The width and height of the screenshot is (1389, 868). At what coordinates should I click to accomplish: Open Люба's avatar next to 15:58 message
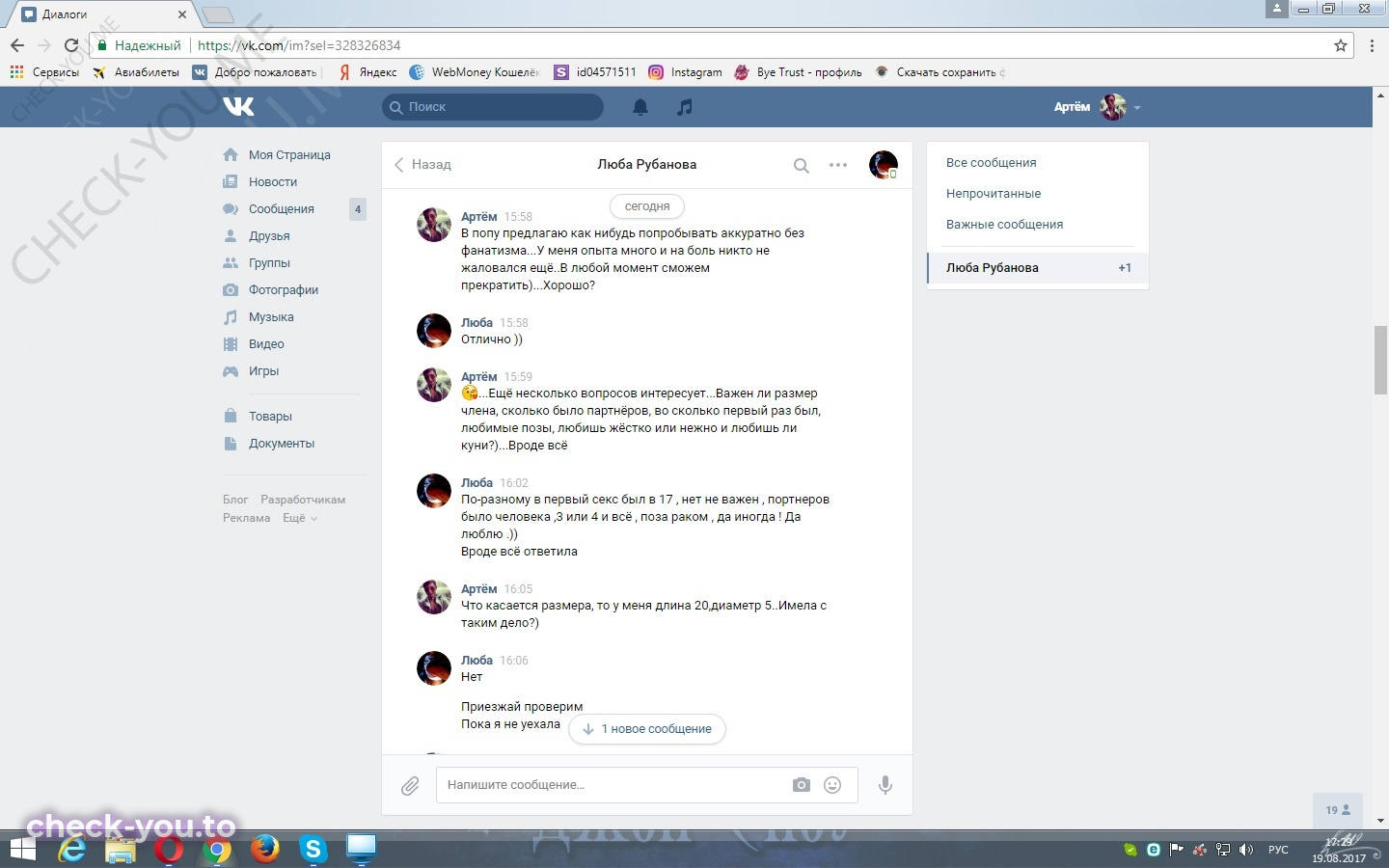(434, 331)
